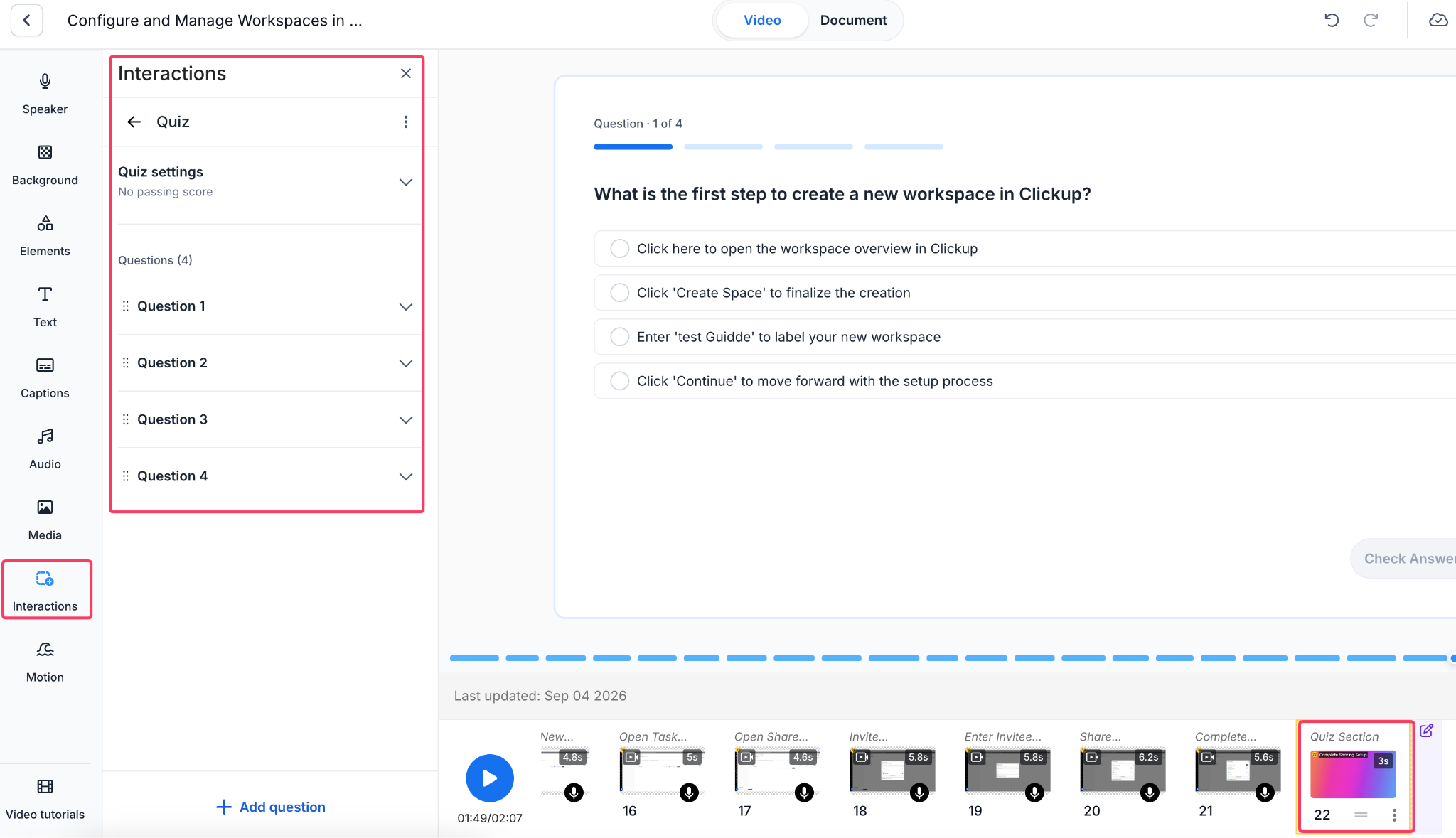Select the Invite clip 18 thumbnail

click(x=892, y=770)
